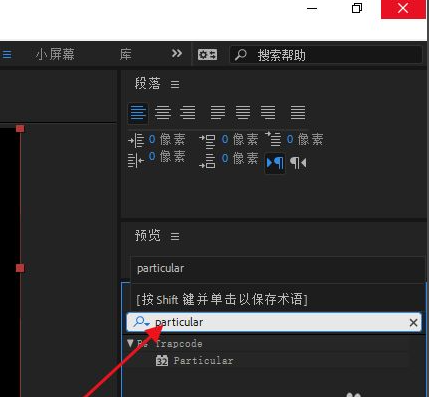Image resolution: width=429 pixels, height=397 pixels.
Task: Choose justify last line left icon
Action: click(218, 113)
